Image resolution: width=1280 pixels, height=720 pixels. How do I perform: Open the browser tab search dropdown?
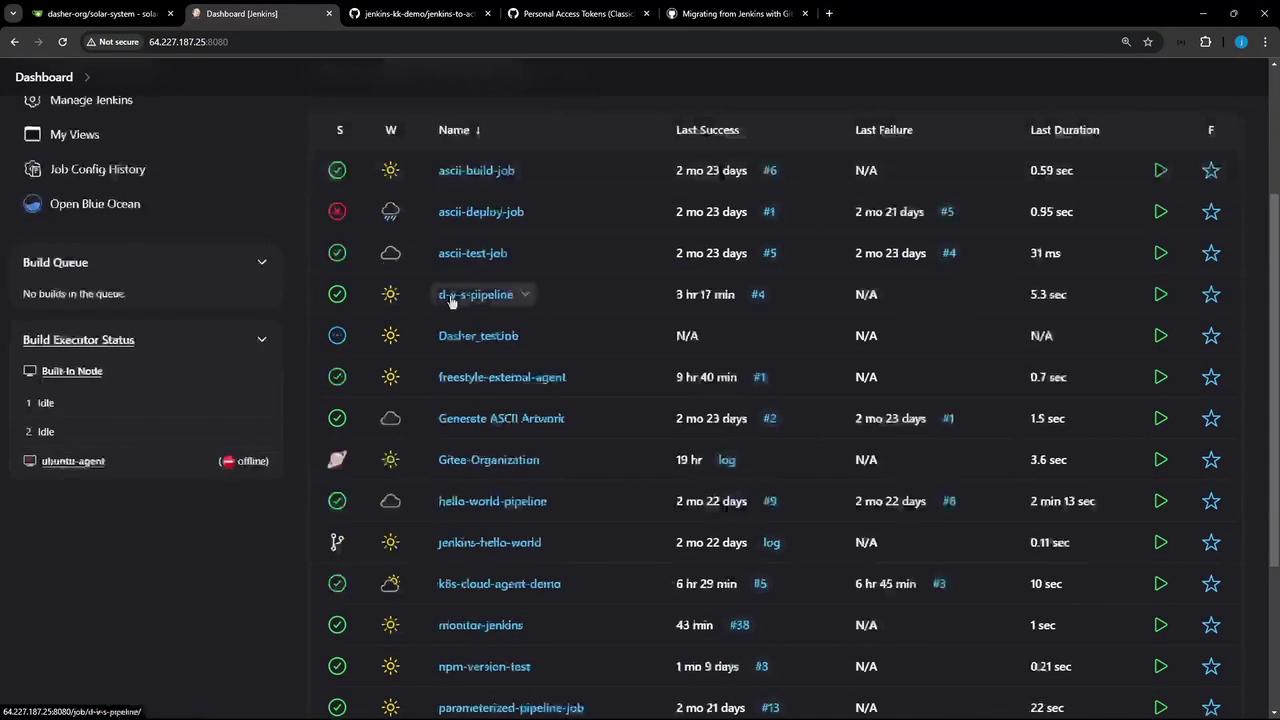[x=13, y=14]
